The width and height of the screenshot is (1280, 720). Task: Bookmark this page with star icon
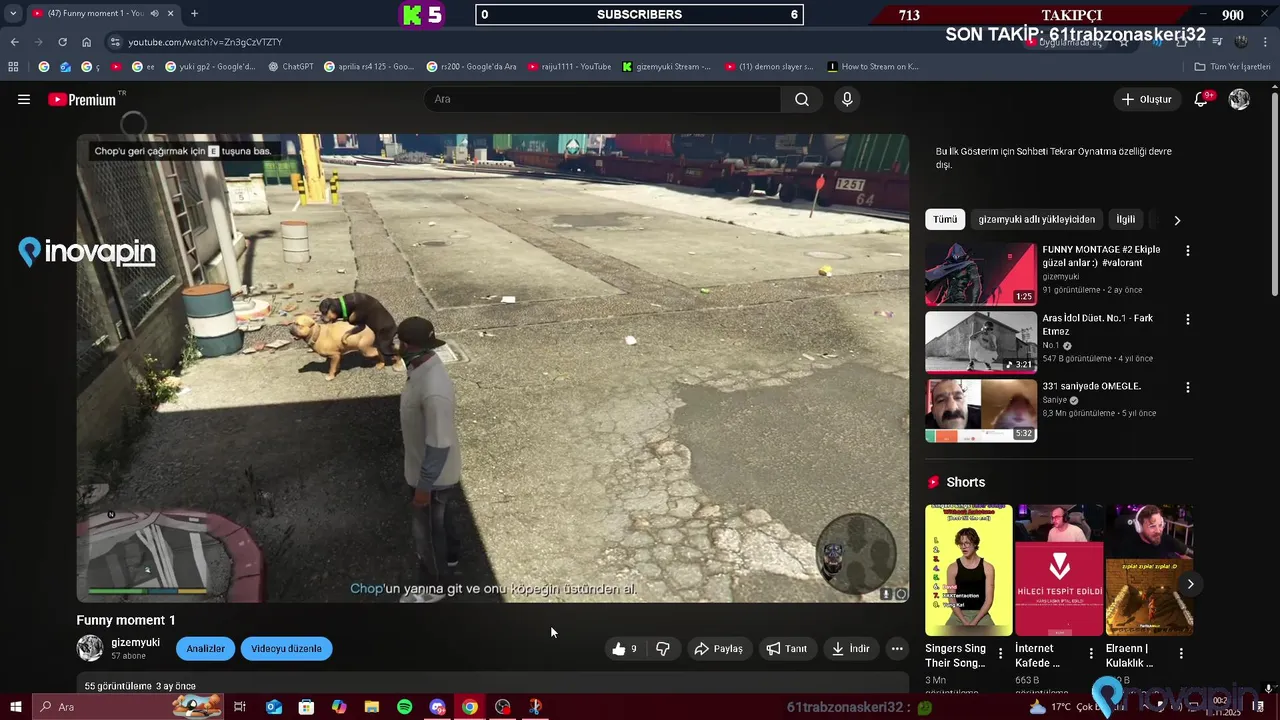pyautogui.click(x=1124, y=42)
